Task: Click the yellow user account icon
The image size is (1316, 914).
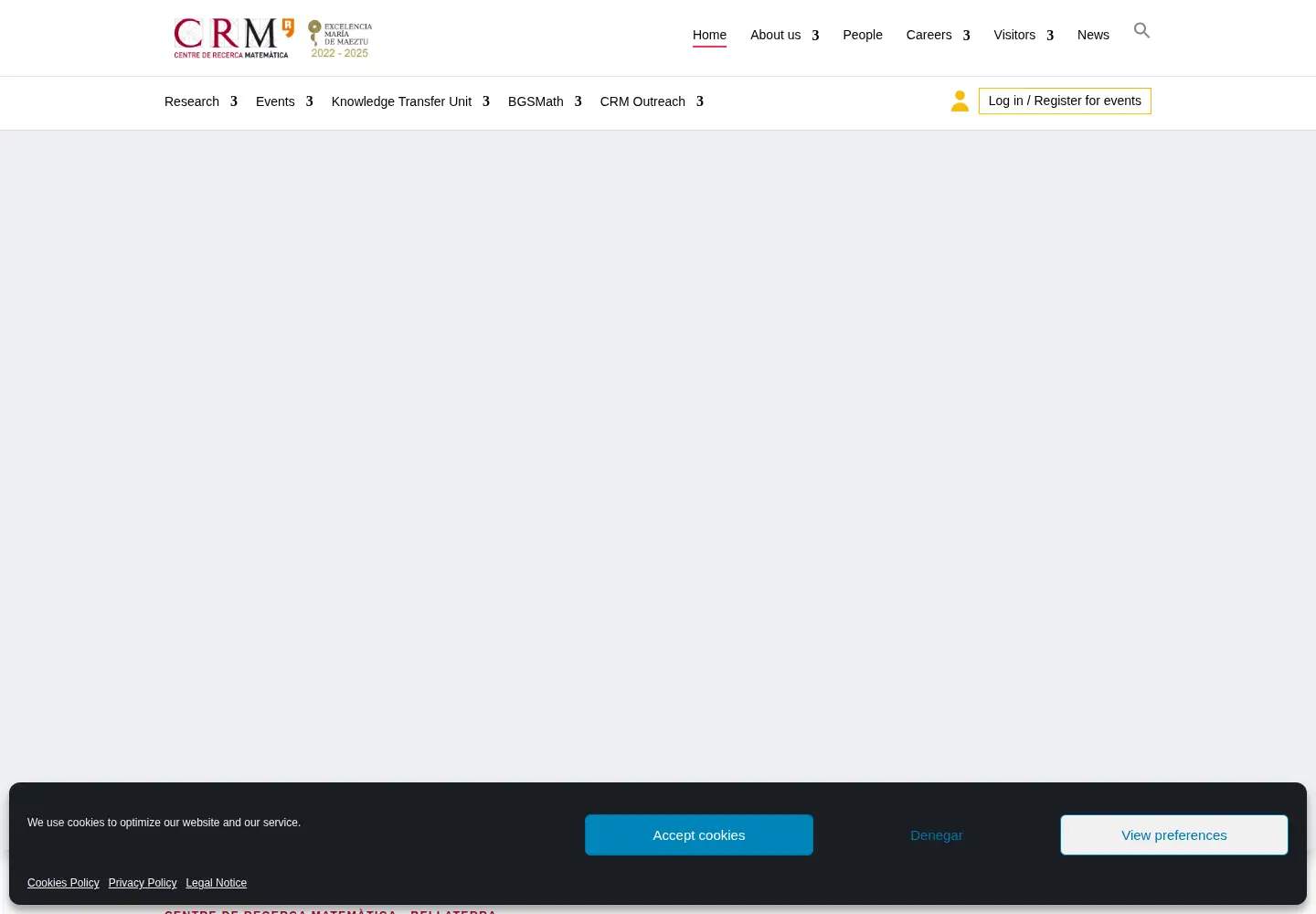Action: [960, 101]
